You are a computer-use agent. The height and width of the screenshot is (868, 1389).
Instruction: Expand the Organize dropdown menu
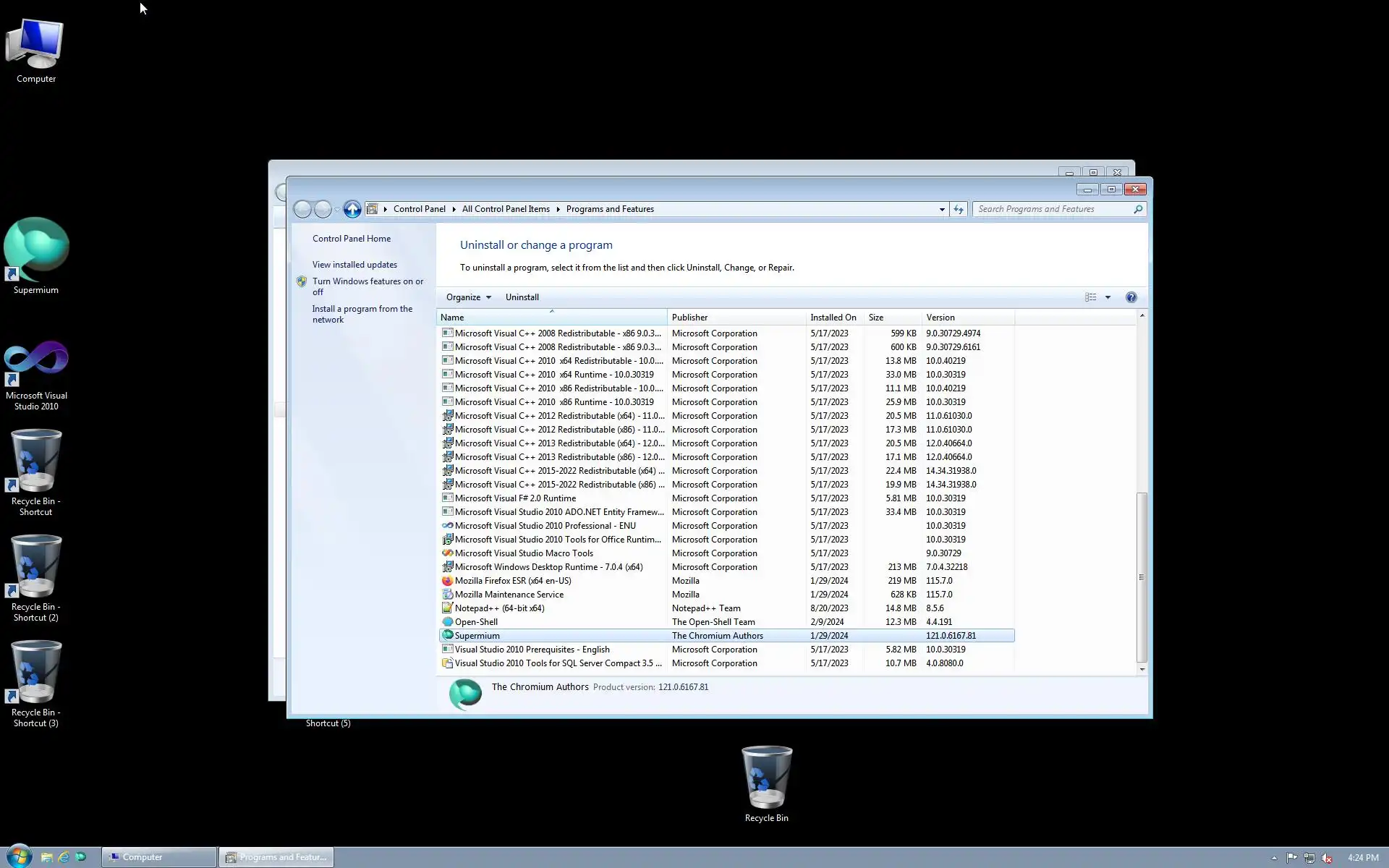468,297
